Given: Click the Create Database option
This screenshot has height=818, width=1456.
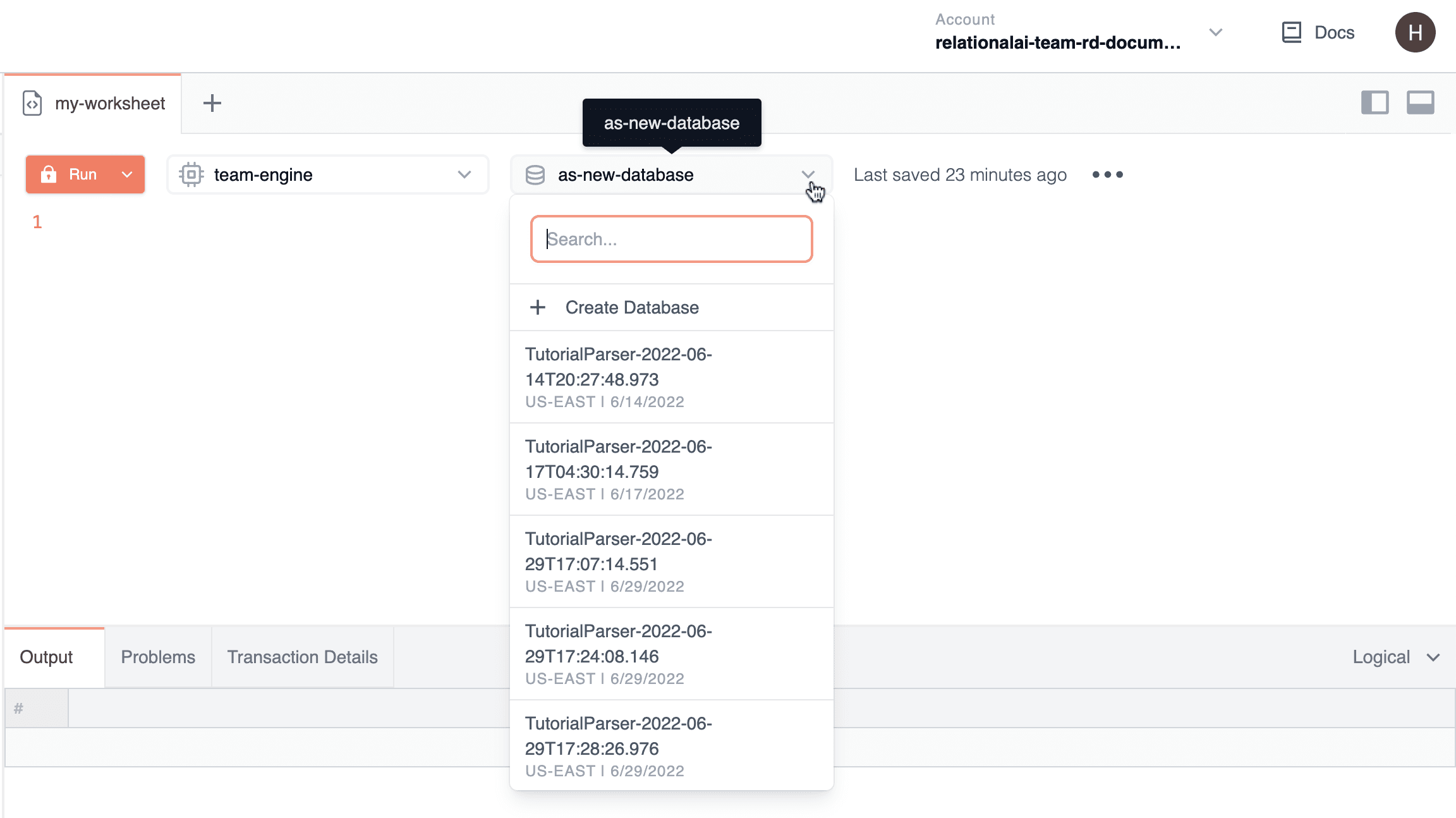Looking at the screenshot, I should [632, 307].
